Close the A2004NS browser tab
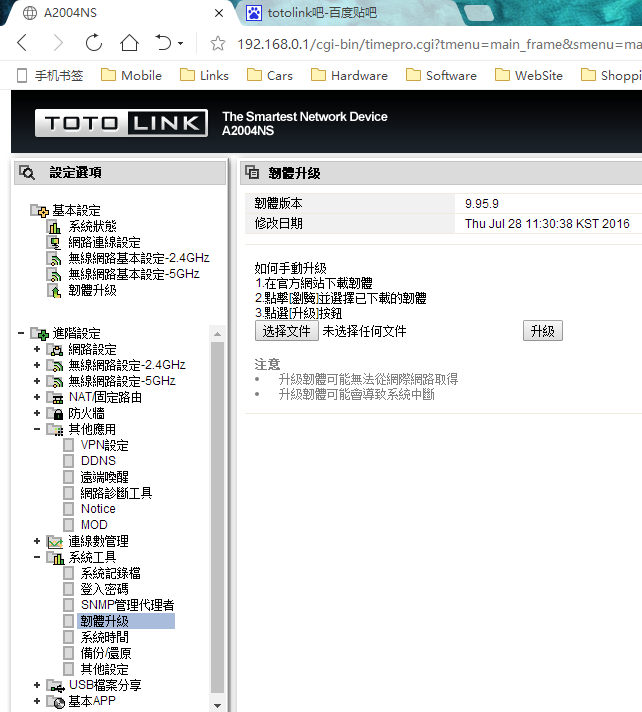 [219, 13]
